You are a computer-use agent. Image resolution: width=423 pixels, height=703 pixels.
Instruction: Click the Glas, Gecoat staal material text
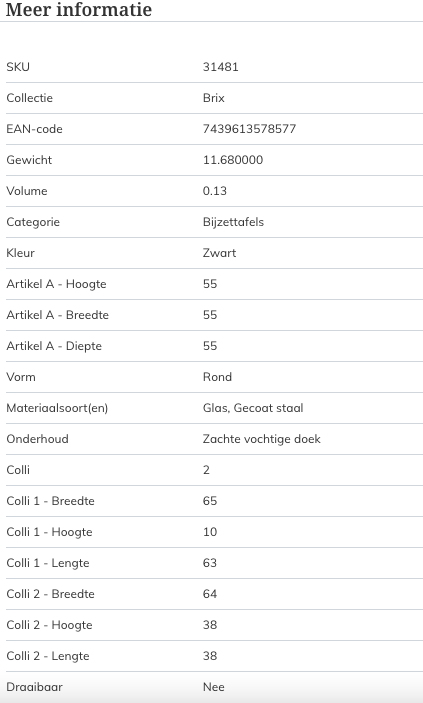click(x=253, y=408)
